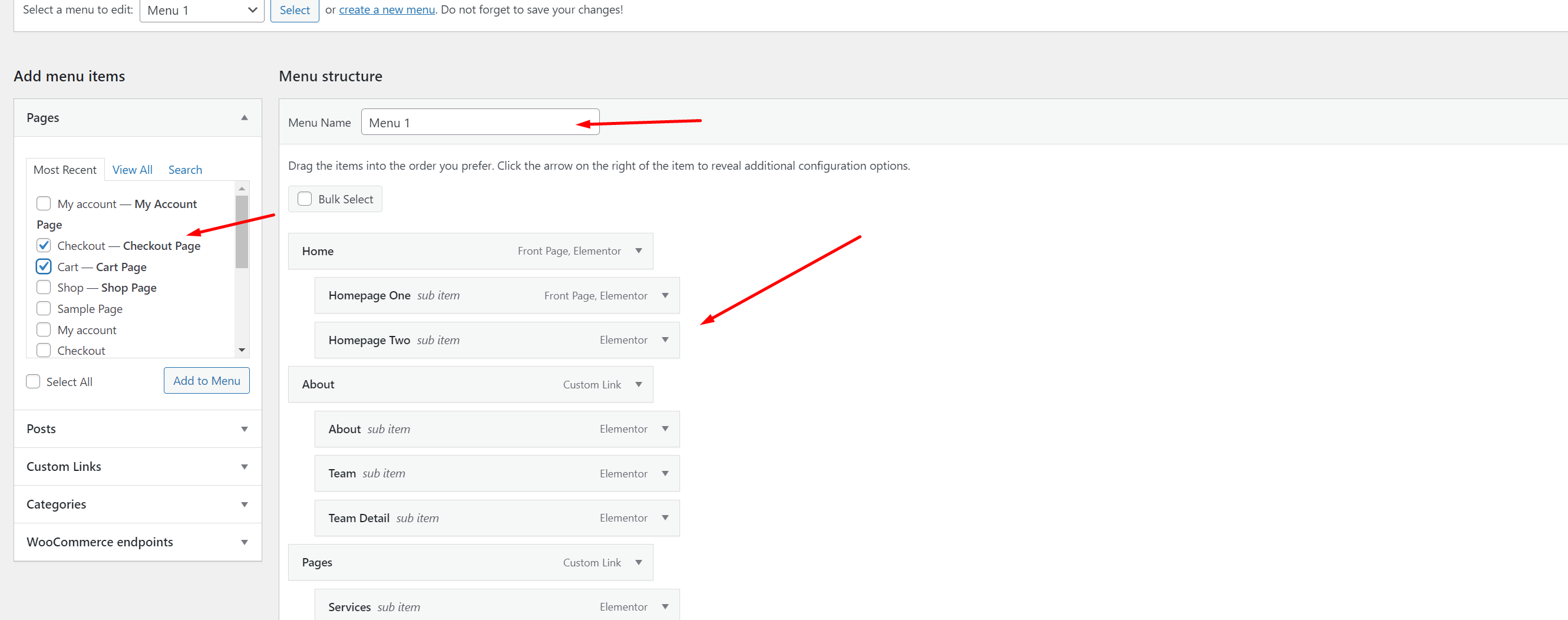Viewport: 1568px width, 620px height.
Task: Open Services sub item arrow
Action: [x=665, y=606]
